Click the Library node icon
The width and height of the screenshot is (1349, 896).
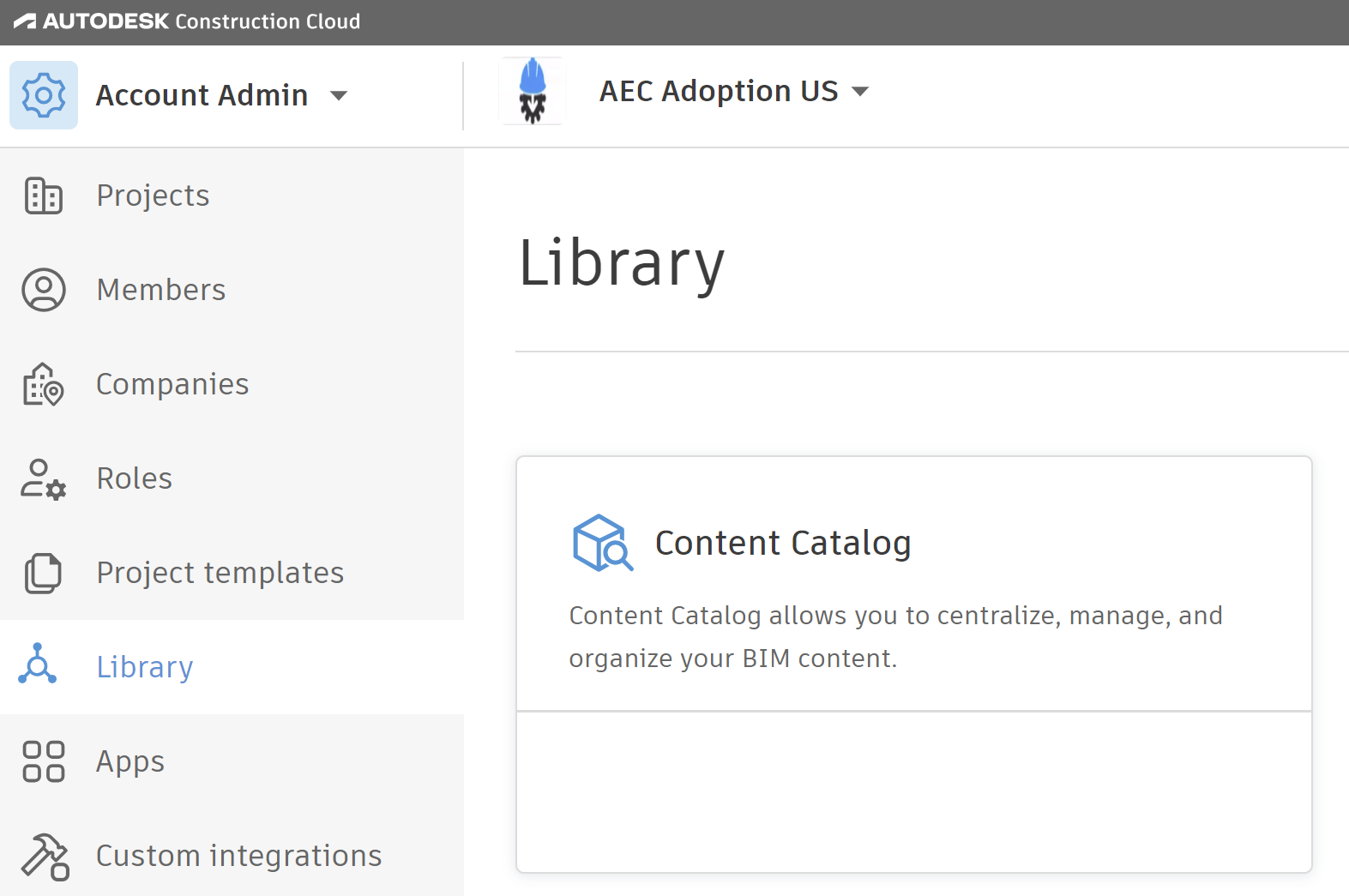[38, 664]
